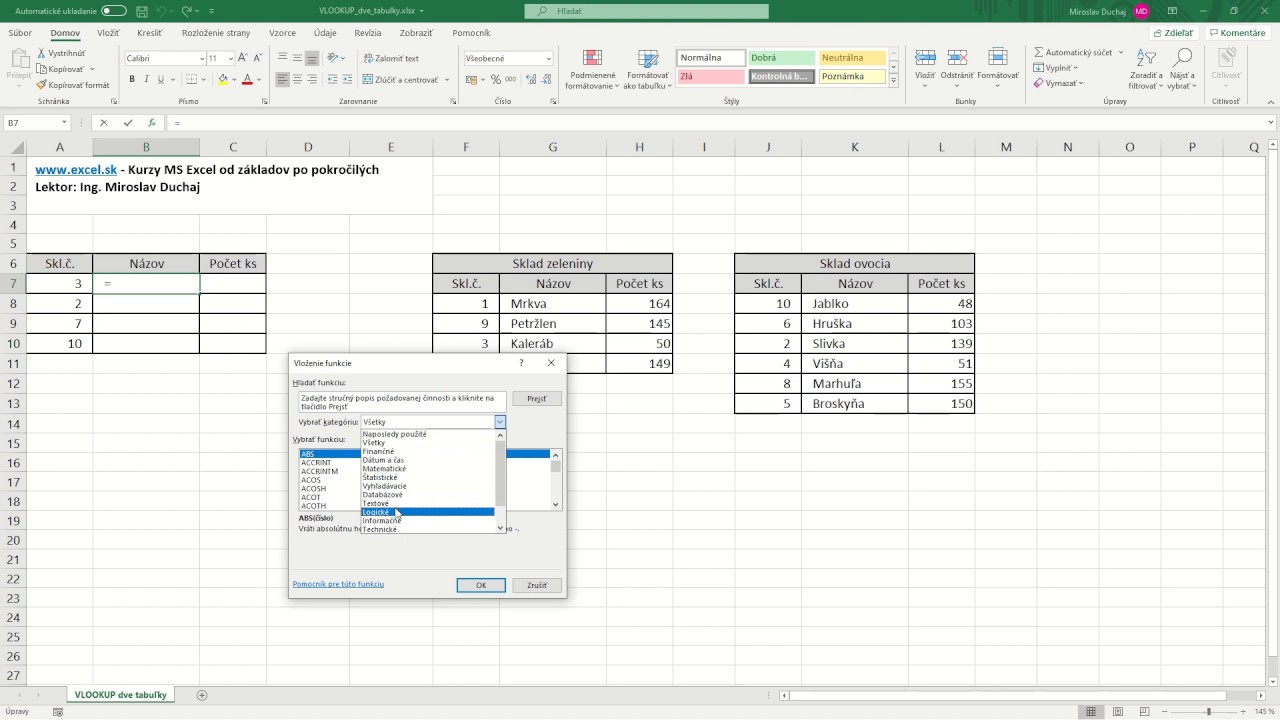Toggle Italic formatting

(x=146, y=79)
